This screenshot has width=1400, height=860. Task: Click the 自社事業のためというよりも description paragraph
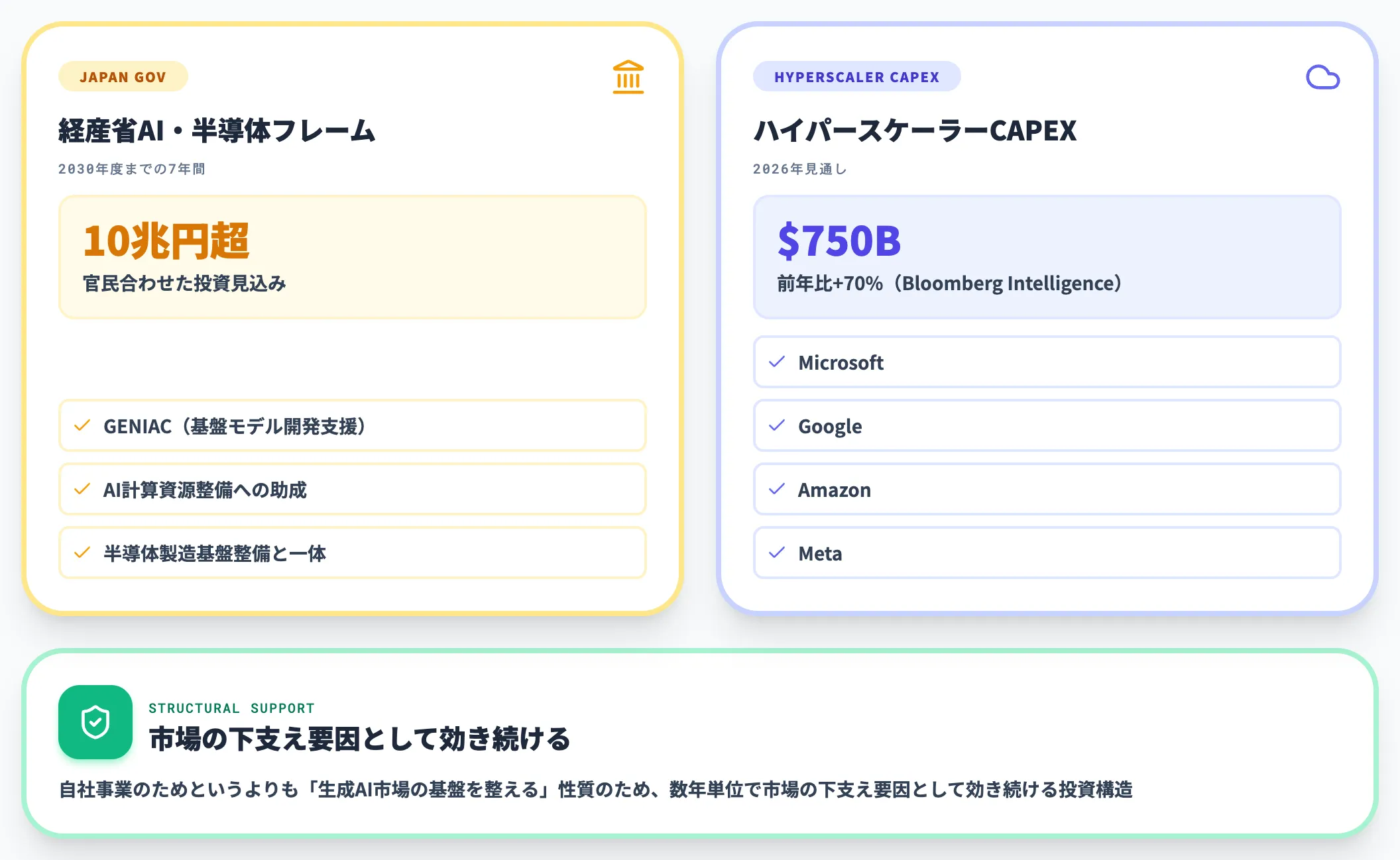[x=596, y=790]
